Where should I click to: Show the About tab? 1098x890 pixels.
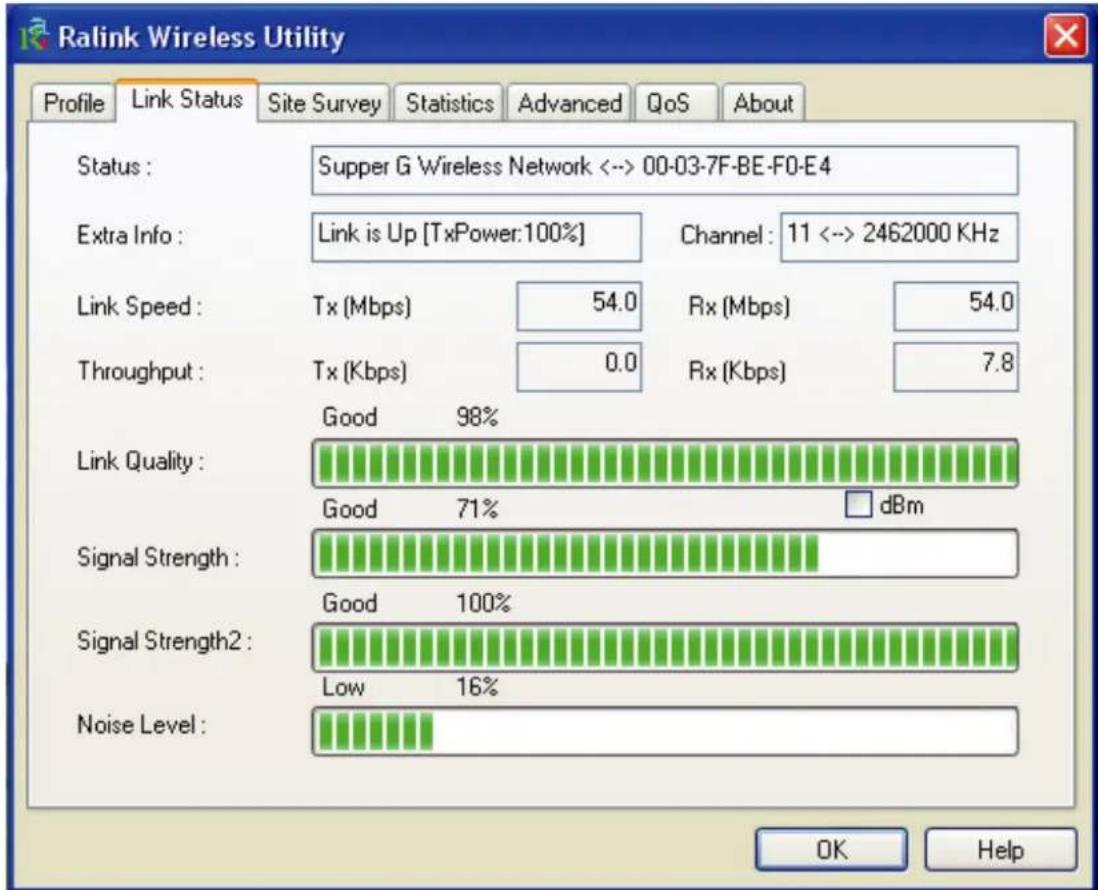tap(763, 103)
